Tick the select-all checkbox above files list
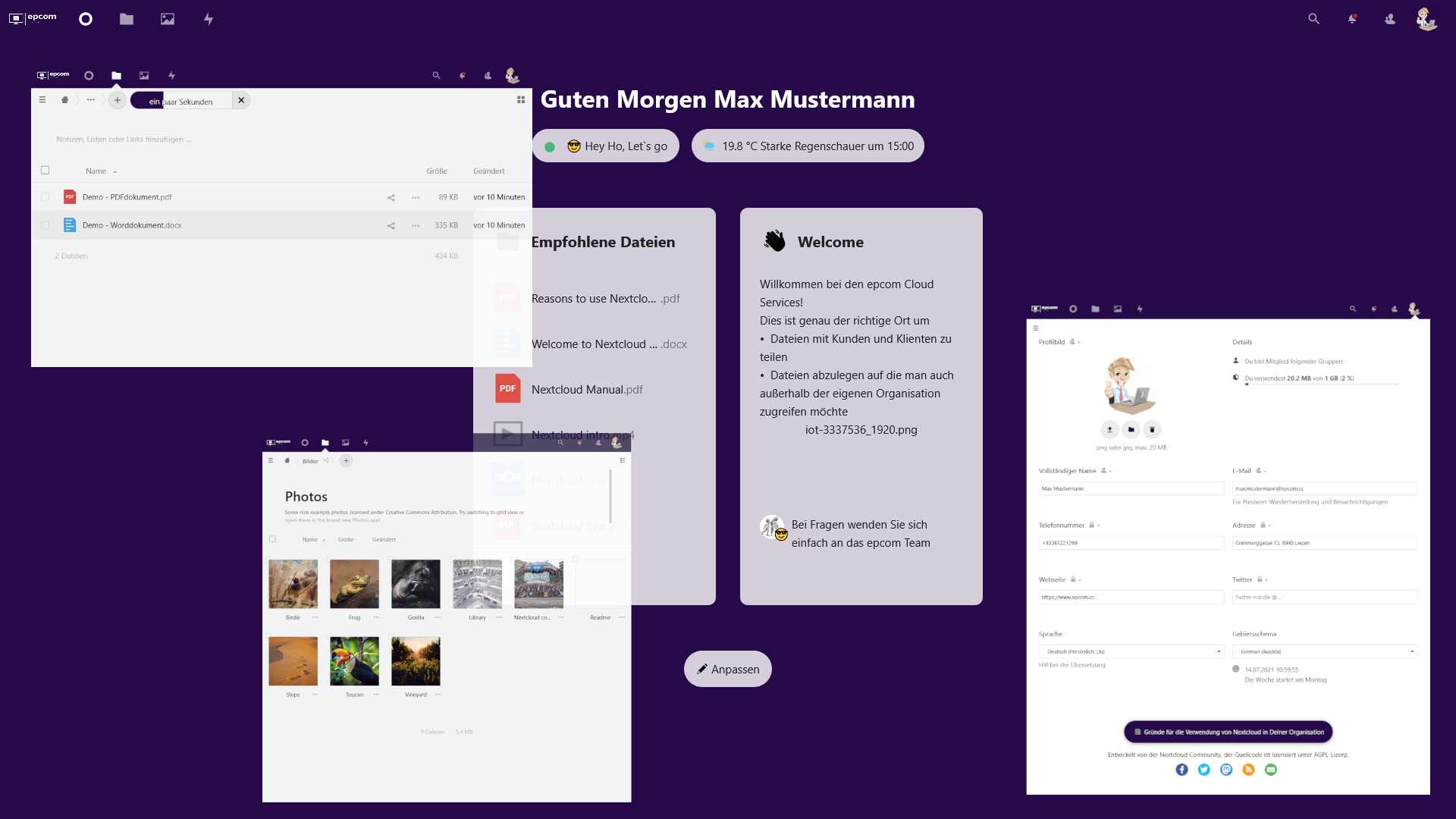 click(x=45, y=171)
